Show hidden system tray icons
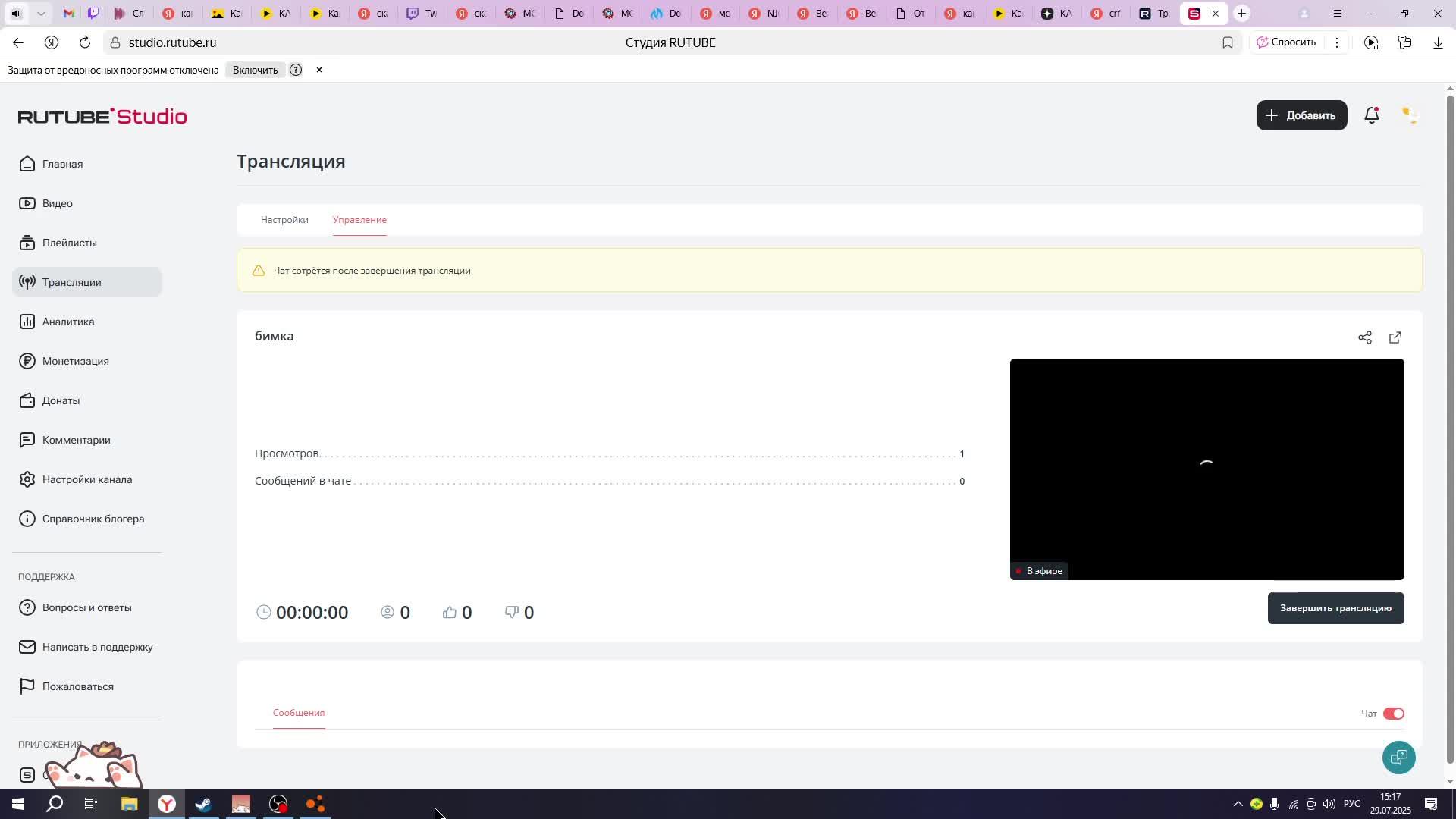 [x=1238, y=804]
